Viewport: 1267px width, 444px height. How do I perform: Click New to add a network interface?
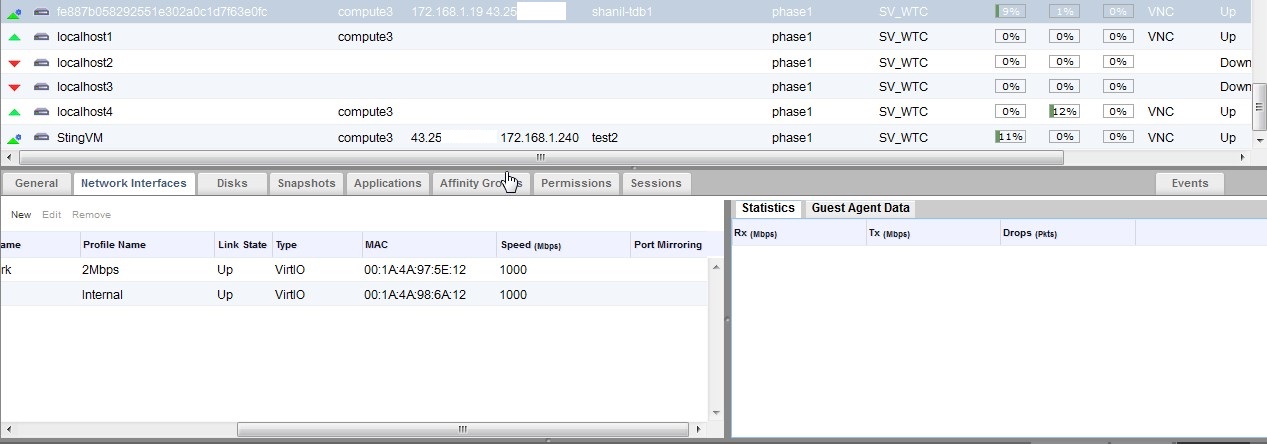(21, 215)
